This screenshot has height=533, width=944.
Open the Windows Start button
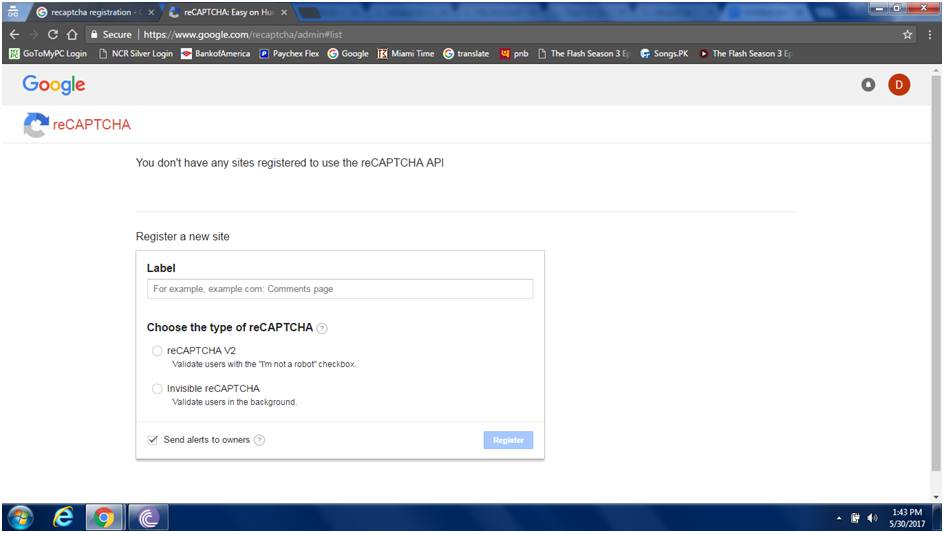point(20,517)
